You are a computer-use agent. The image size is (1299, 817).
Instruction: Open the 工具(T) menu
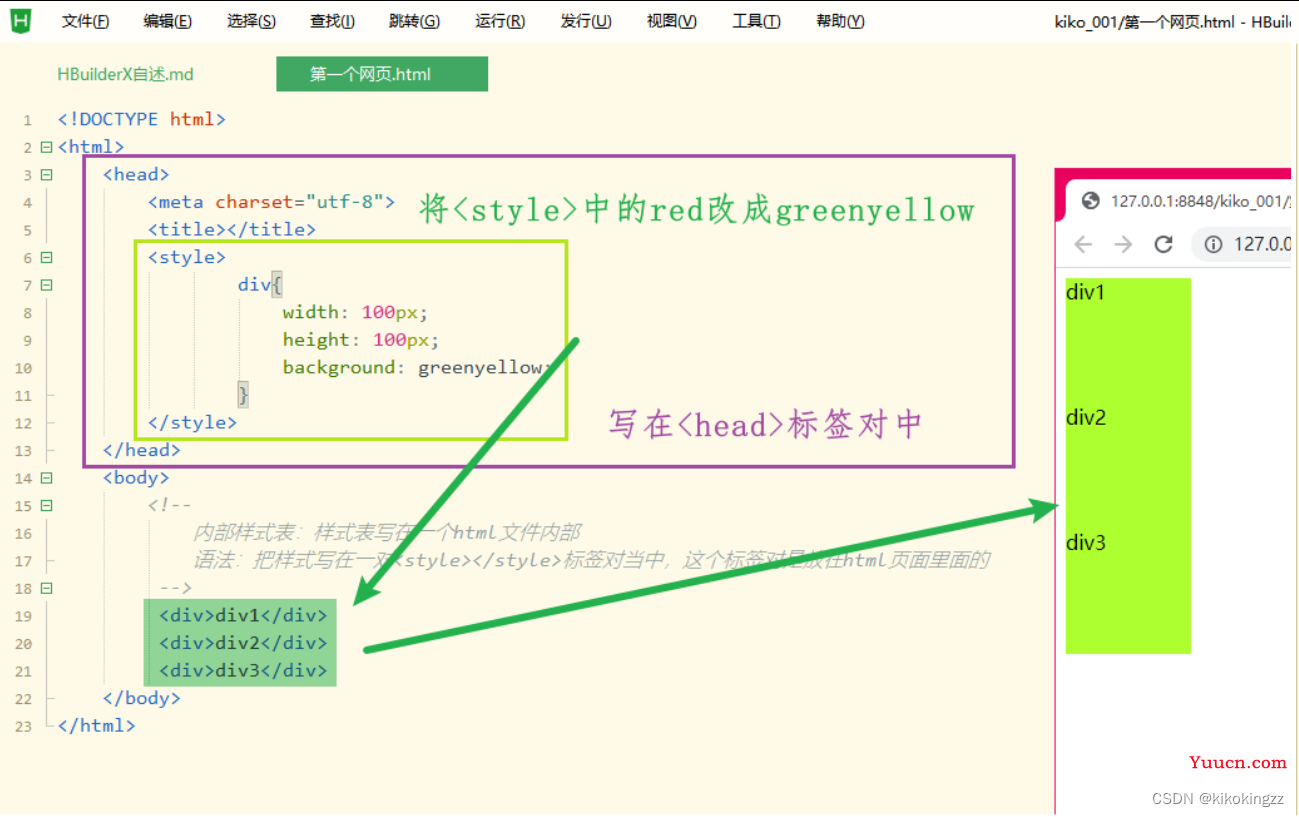tap(756, 21)
